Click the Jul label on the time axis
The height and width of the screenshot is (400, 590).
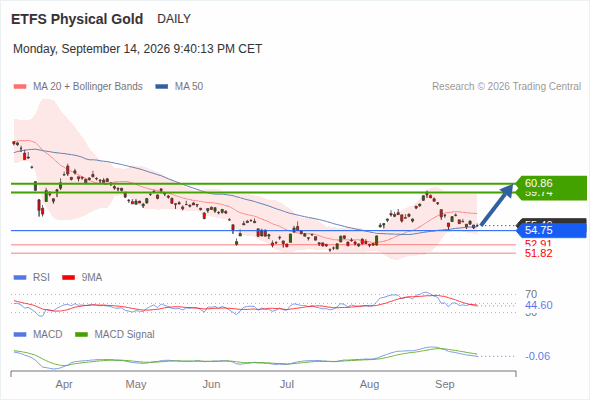pos(287,385)
